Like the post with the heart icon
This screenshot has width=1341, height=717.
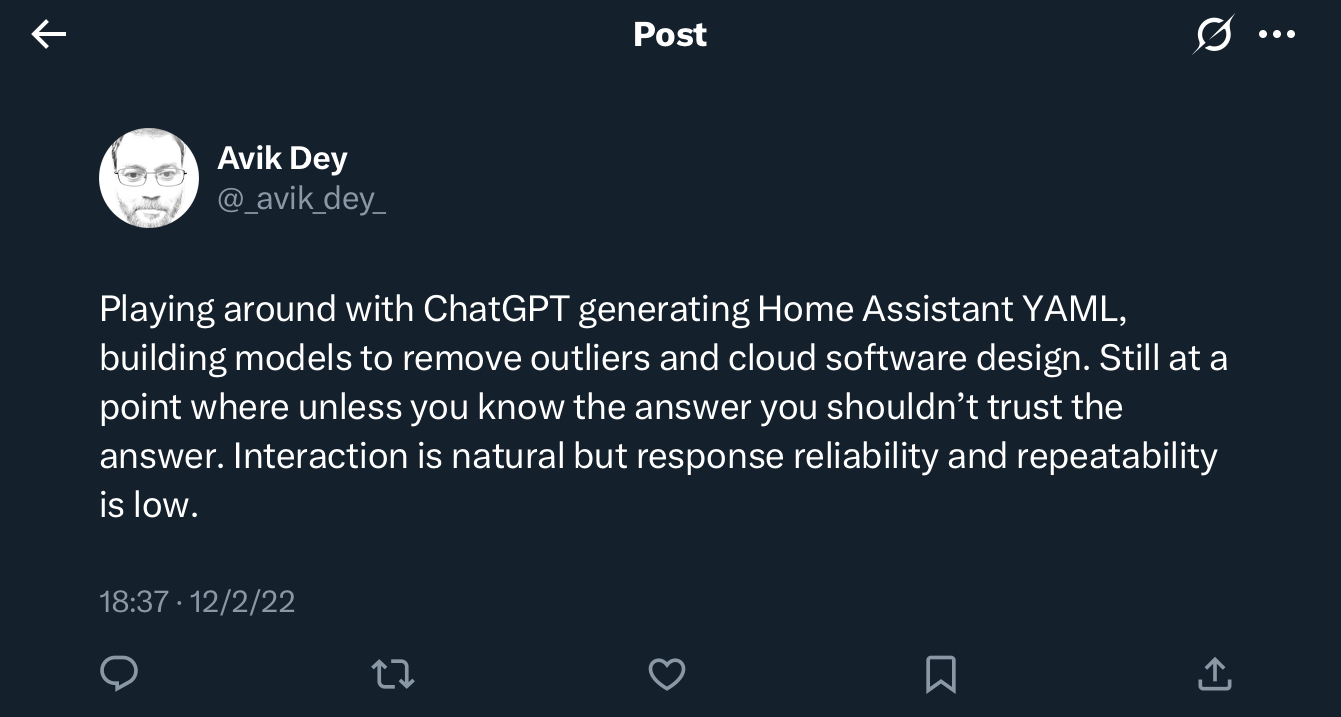[x=667, y=673]
